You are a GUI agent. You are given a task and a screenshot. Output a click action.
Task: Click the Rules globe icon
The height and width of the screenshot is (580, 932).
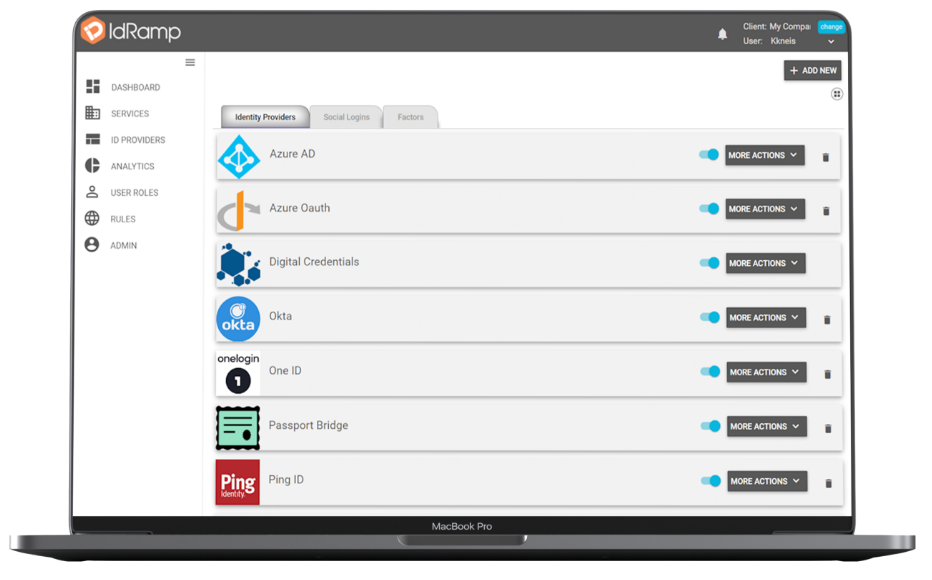tap(92, 218)
